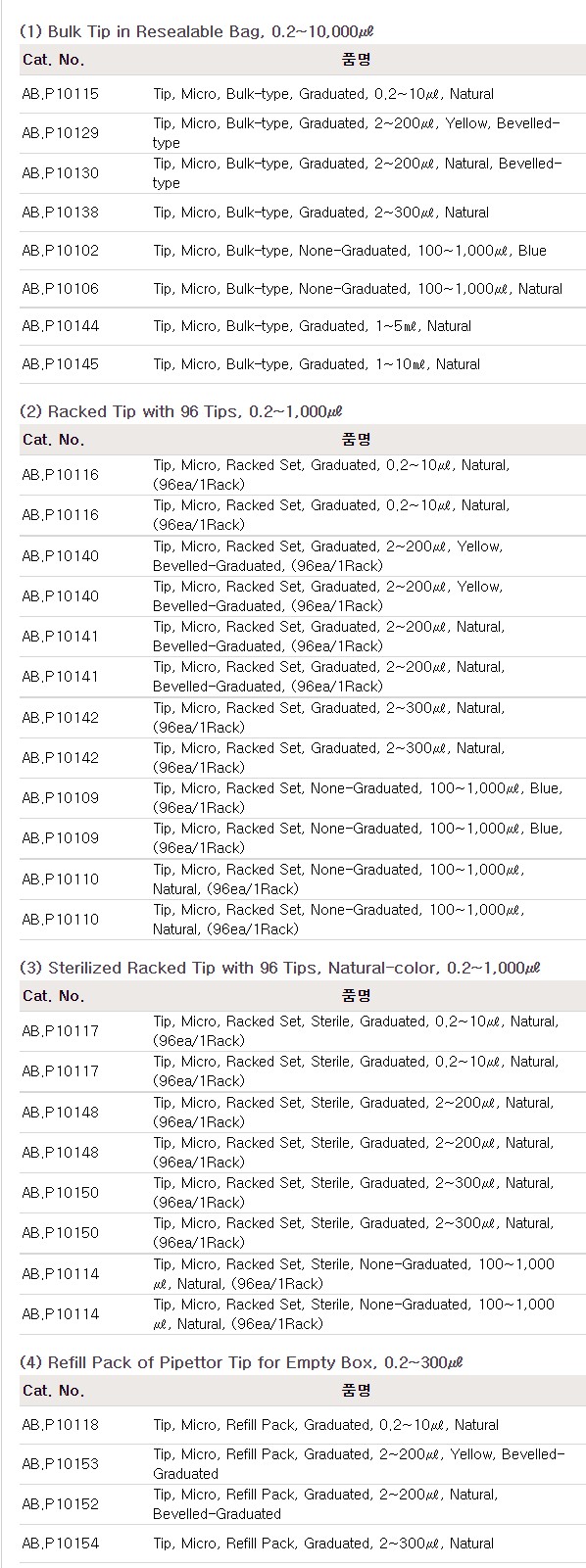Image resolution: width=586 pixels, height=1568 pixels.
Task: Select catalog number AB.P10154
Action: [x=60, y=1544]
